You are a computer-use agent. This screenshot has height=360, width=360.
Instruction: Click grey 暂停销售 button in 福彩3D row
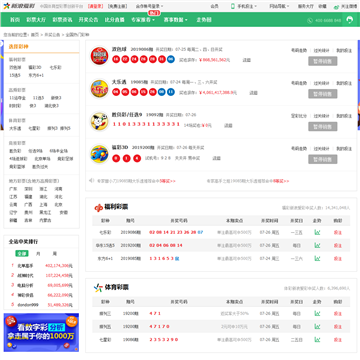323,159
